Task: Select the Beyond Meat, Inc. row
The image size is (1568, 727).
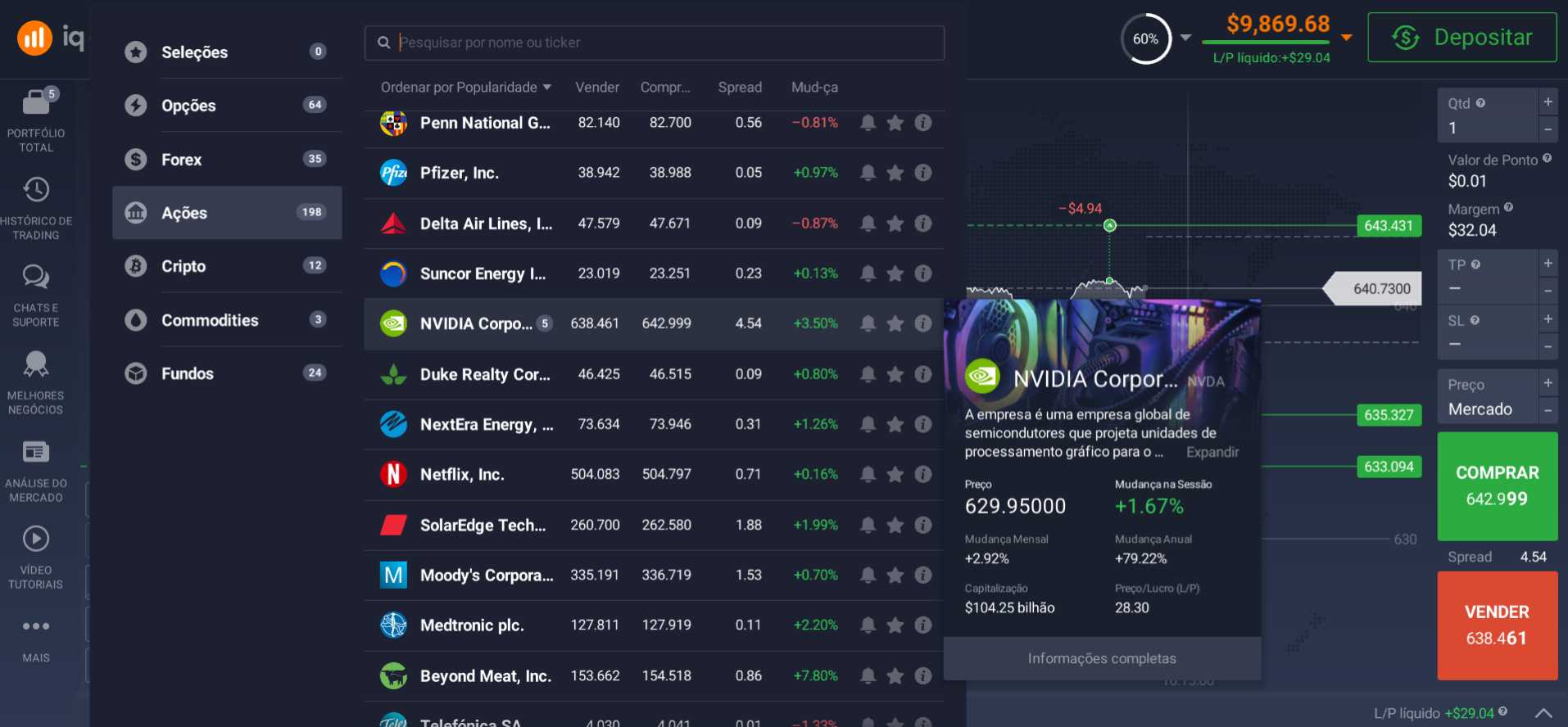Action: 654,675
